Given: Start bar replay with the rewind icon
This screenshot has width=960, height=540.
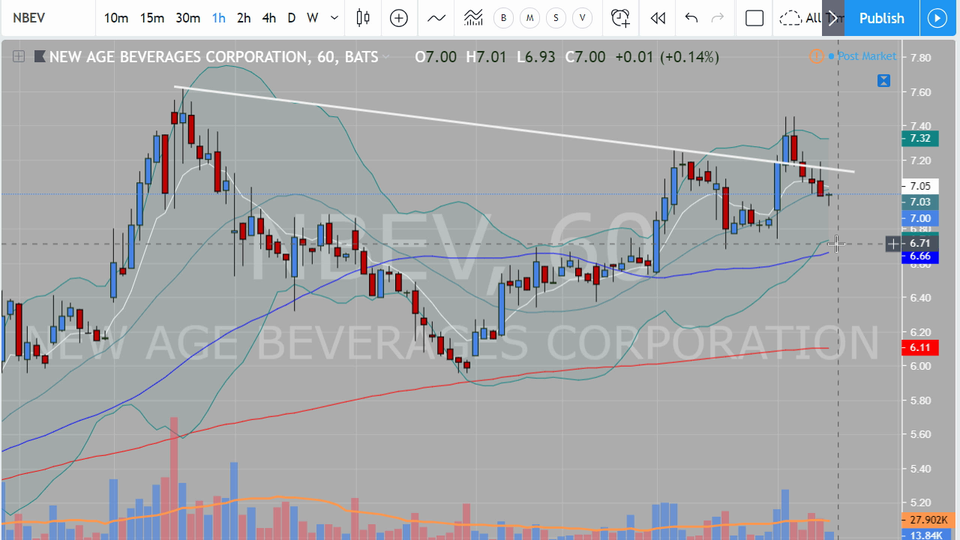Looking at the screenshot, I should pos(658,18).
